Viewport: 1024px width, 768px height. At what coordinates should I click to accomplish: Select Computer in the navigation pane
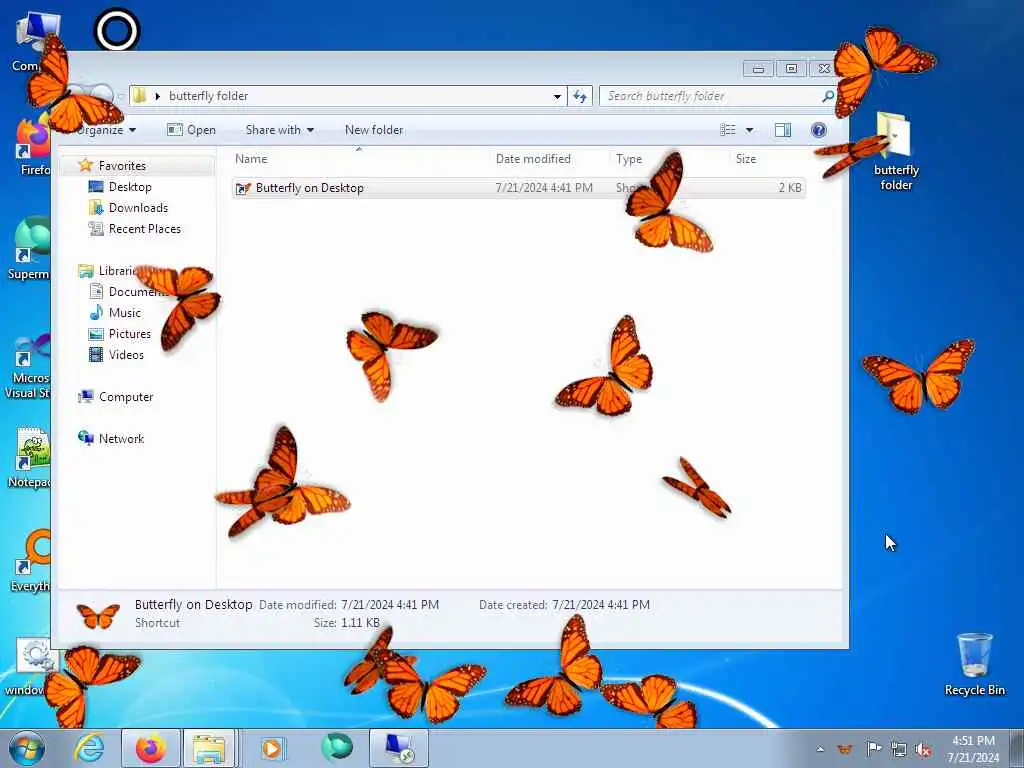click(125, 396)
